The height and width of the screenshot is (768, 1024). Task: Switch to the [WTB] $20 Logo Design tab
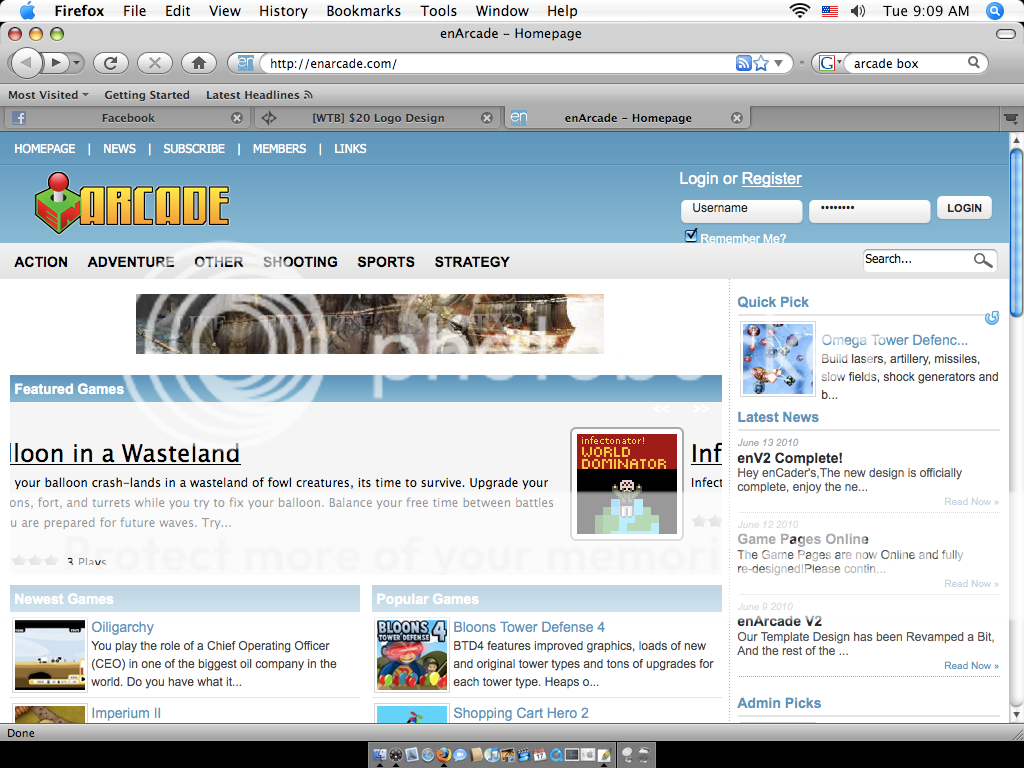pos(377,118)
